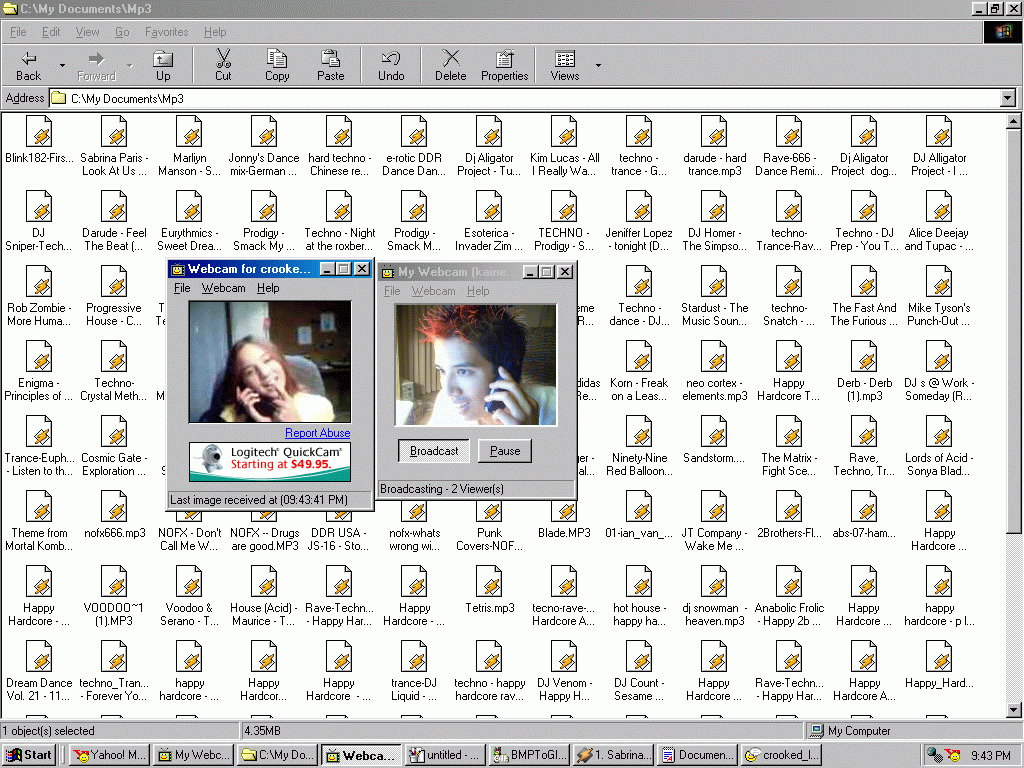Click the Copy toolbar icon
Viewport: 1024px width, 768px height.
[277, 65]
